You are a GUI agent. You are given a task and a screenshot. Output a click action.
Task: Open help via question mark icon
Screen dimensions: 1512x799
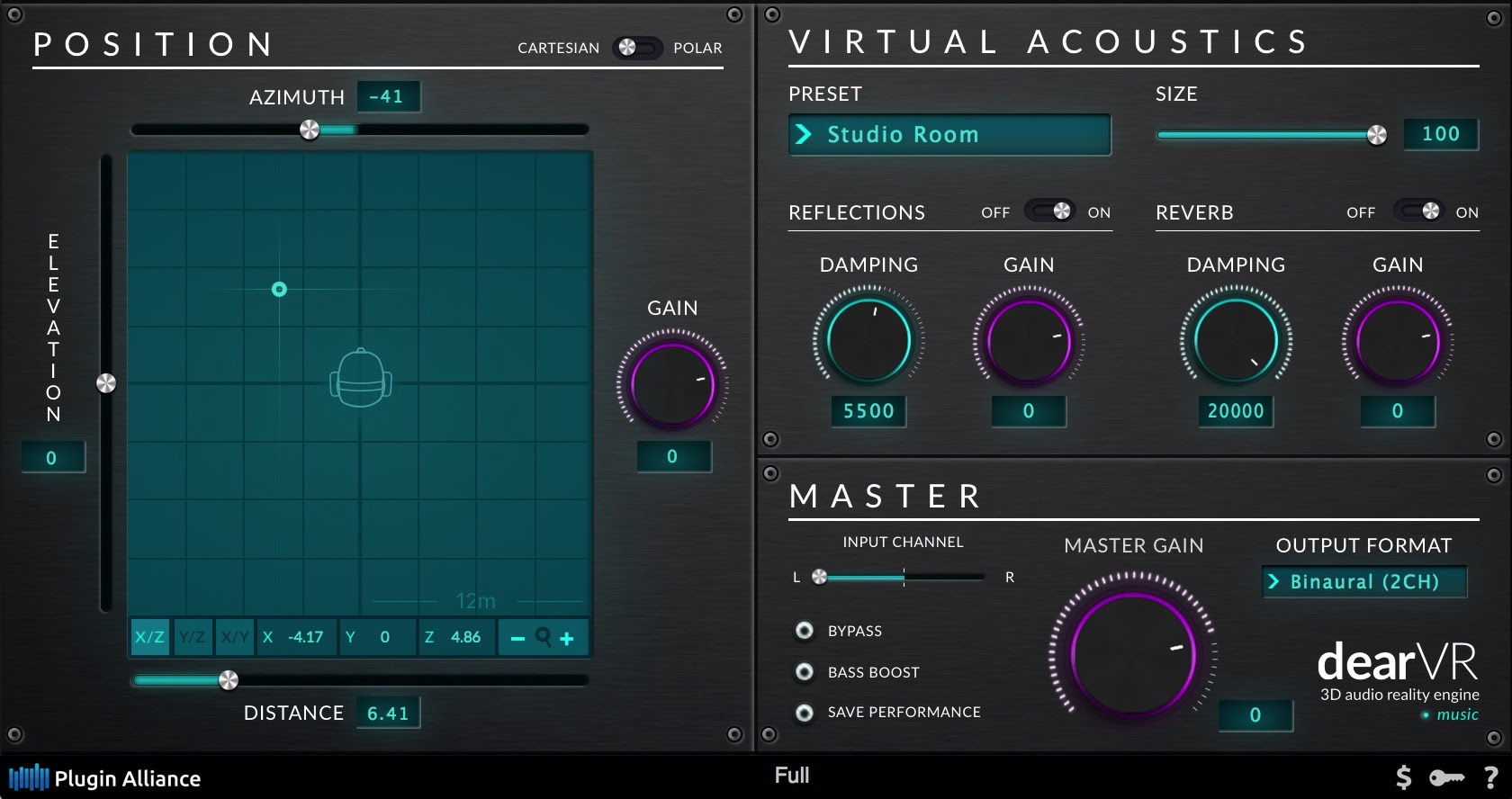(x=1490, y=777)
